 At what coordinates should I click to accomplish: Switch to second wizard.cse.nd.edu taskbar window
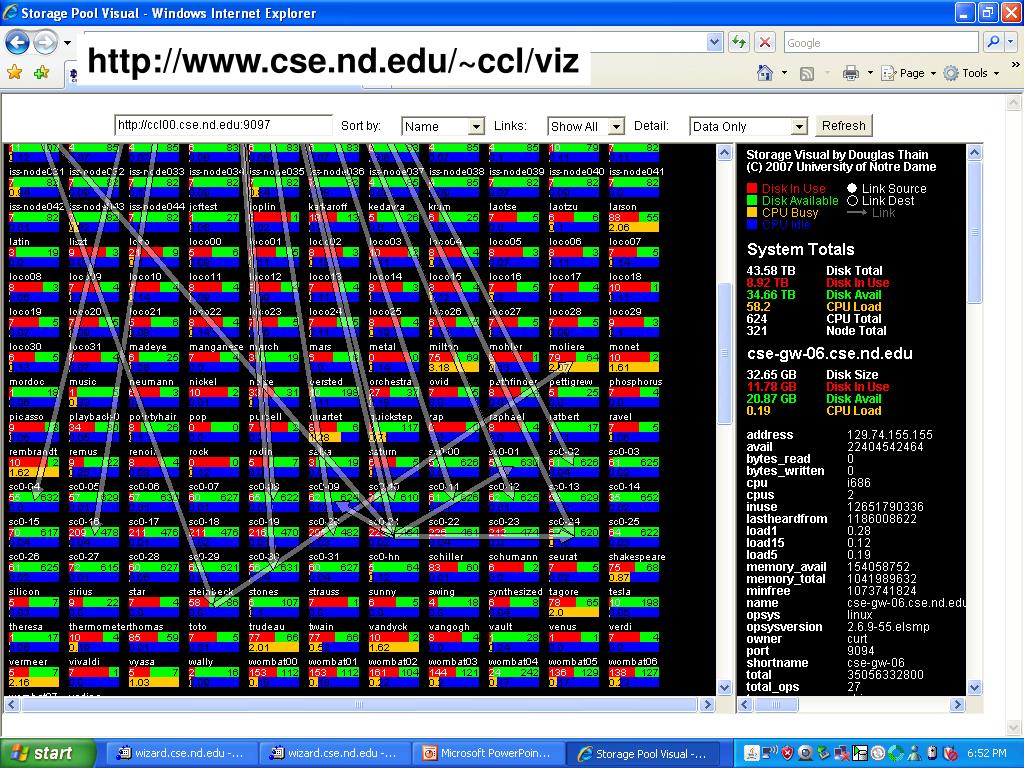(334, 753)
